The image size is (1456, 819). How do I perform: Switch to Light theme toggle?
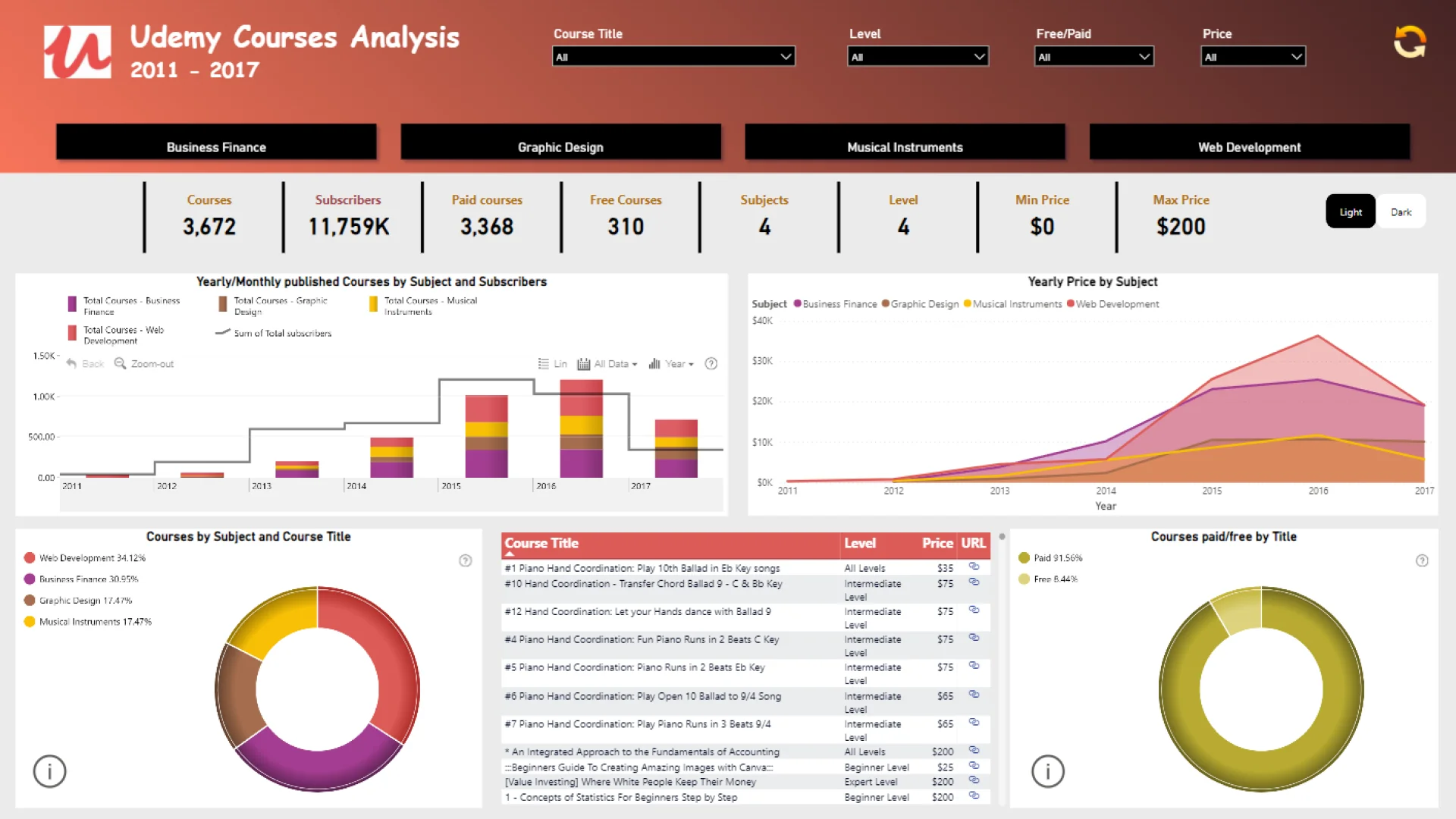pyautogui.click(x=1351, y=212)
